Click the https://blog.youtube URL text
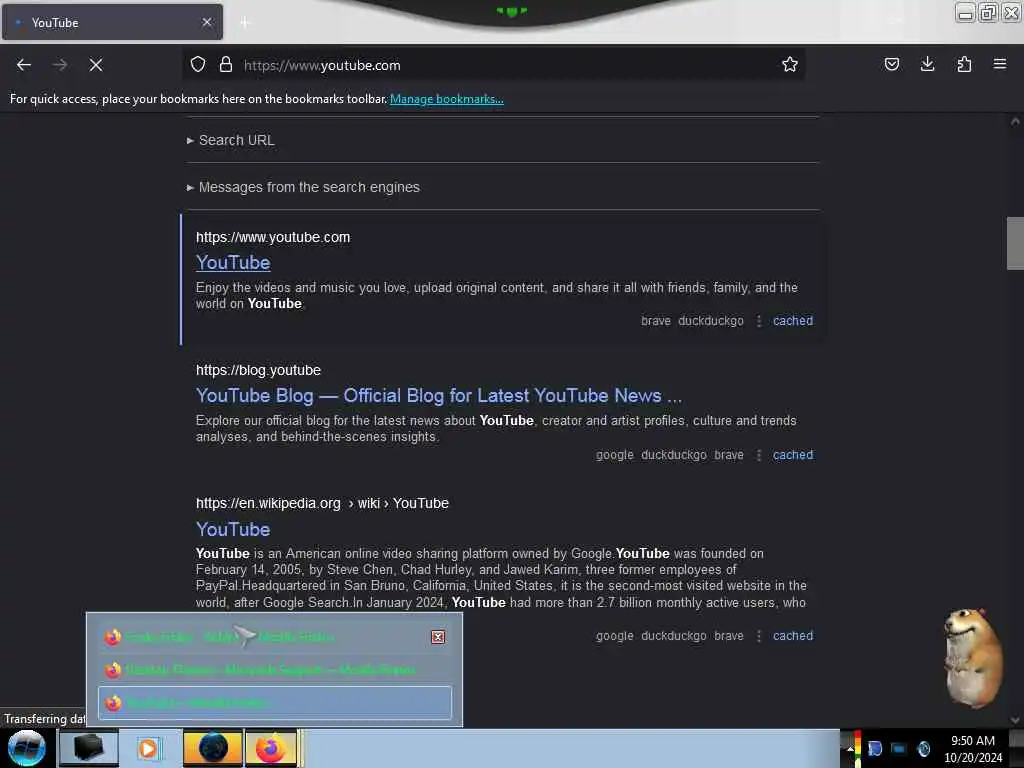This screenshot has width=1024, height=768. (259, 370)
